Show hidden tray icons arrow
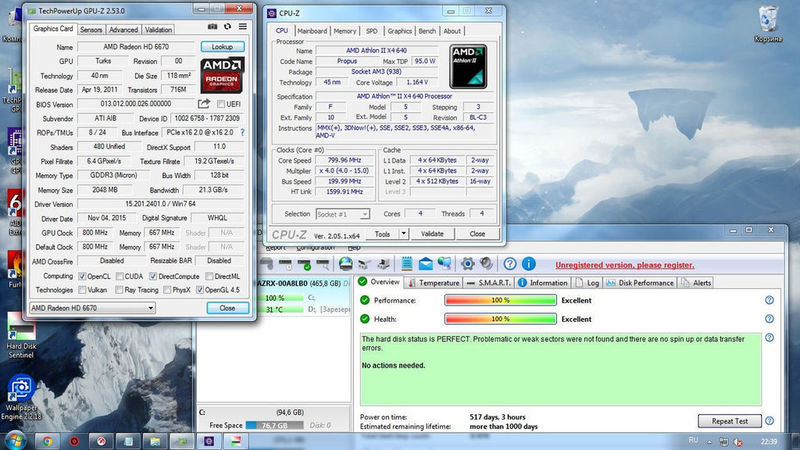The height and width of the screenshot is (450, 800). (709, 441)
